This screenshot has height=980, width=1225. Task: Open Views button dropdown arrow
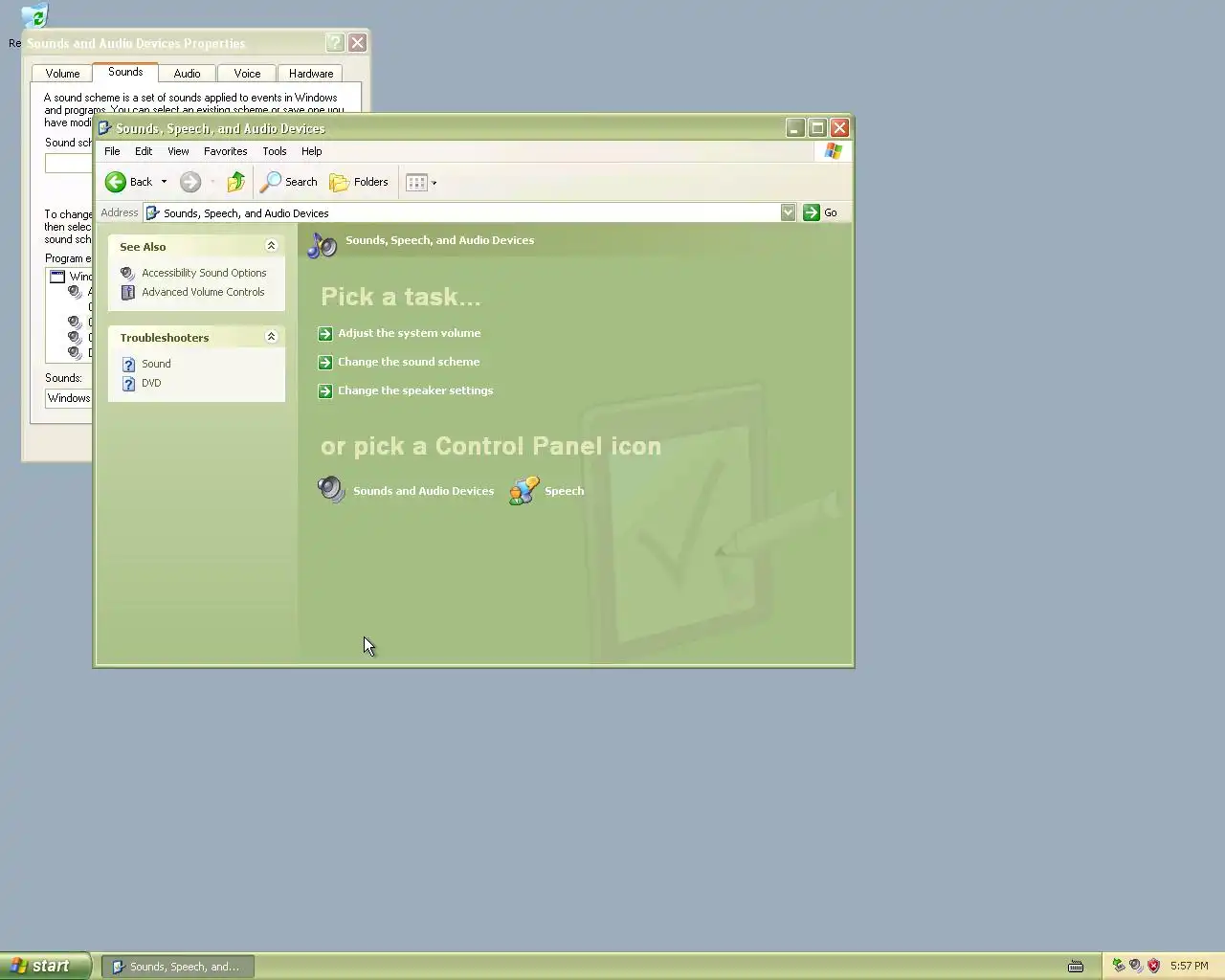coord(434,183)
